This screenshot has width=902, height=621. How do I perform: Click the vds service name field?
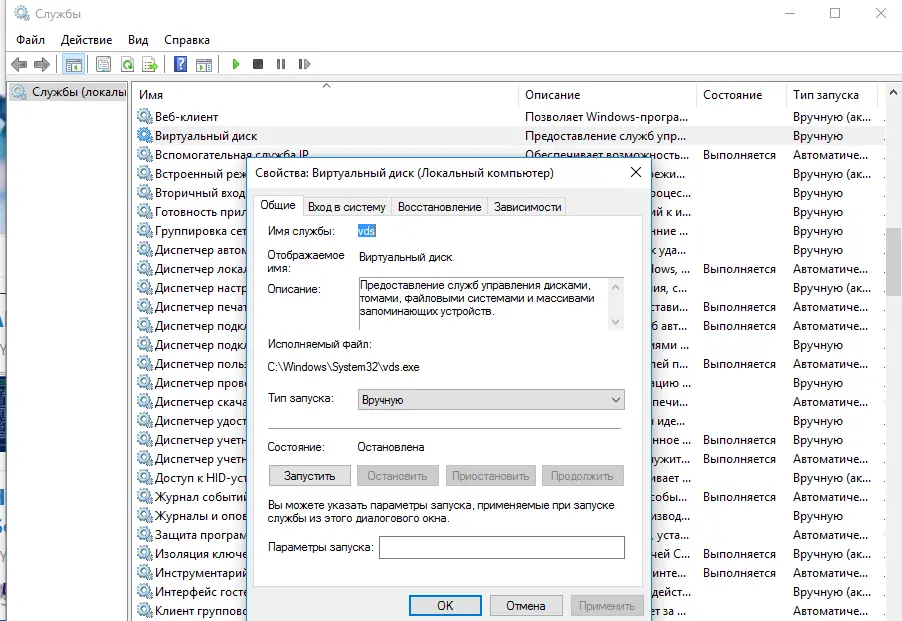[366, 231]
